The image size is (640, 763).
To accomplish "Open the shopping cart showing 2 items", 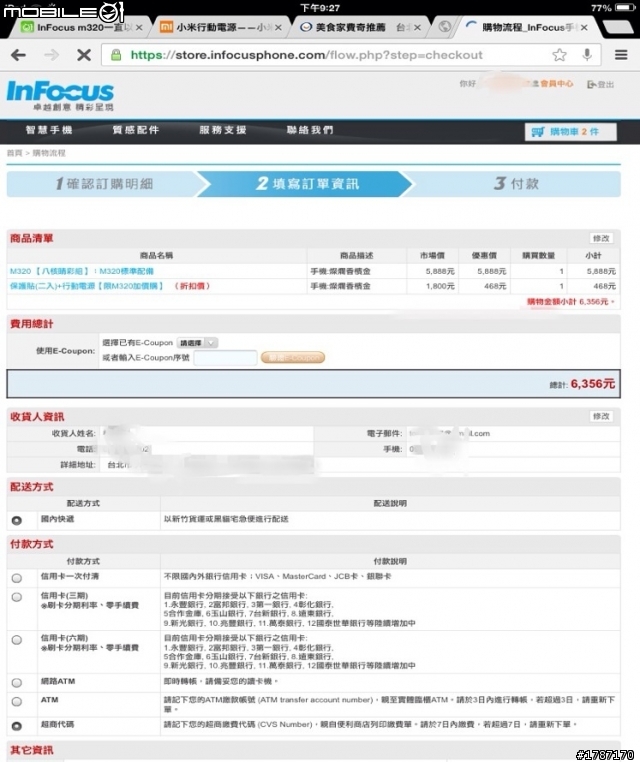I will 570,132.
